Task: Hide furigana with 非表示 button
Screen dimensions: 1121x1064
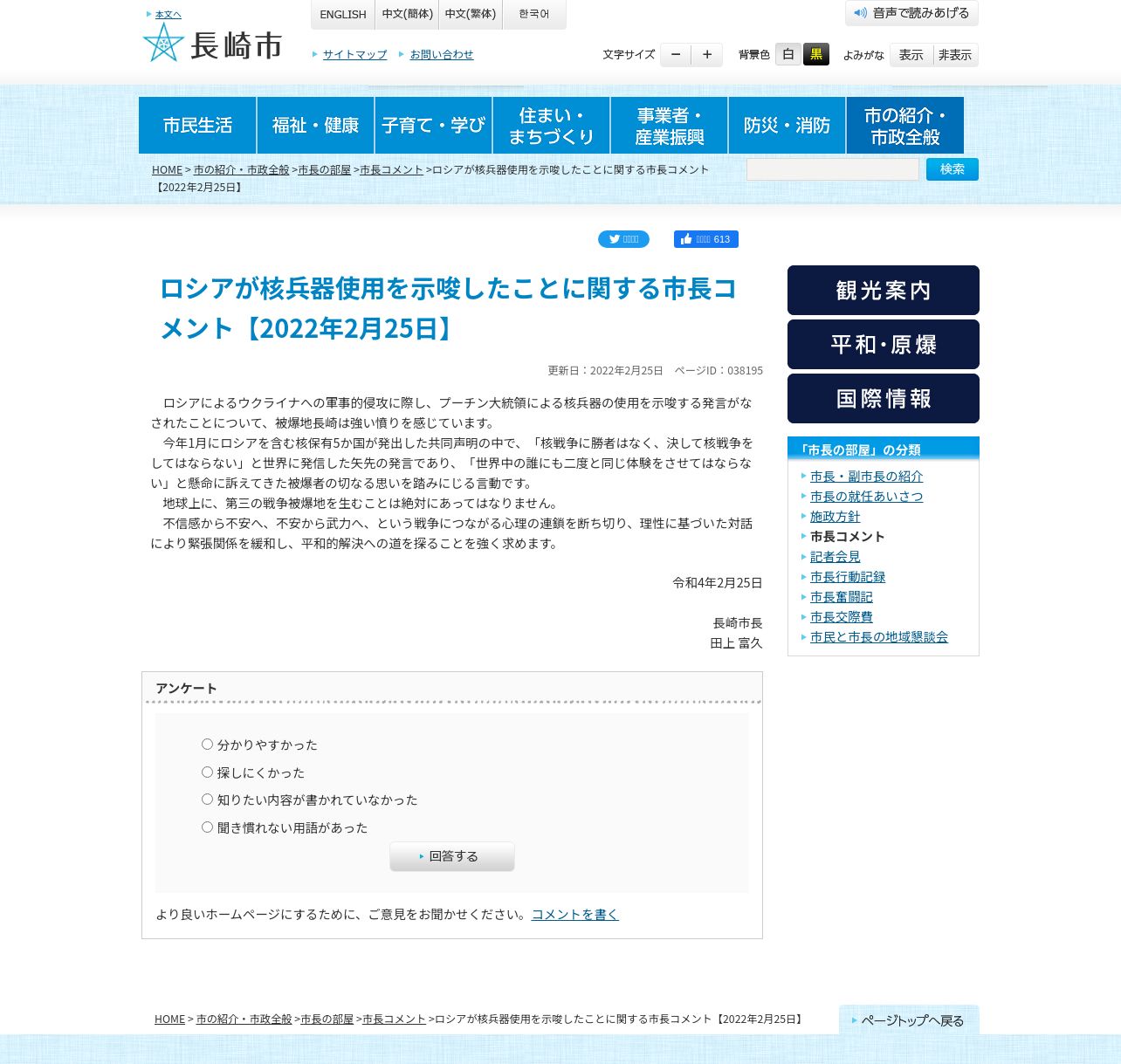Action: point(955,55)
